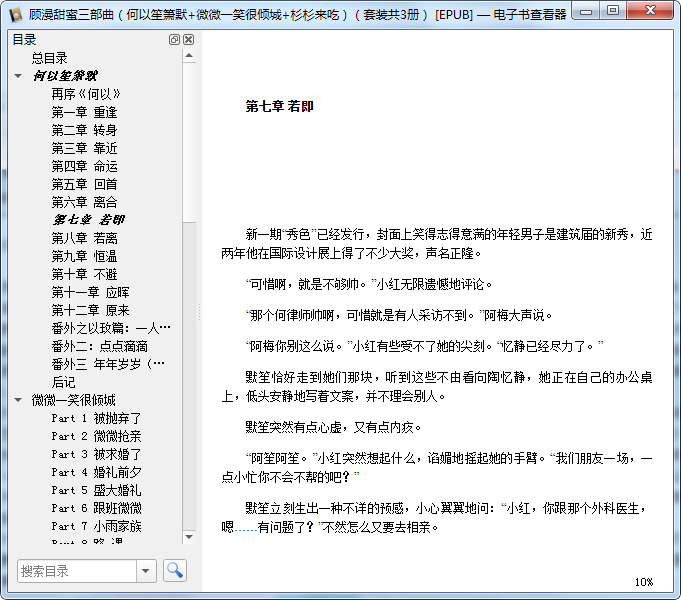Click the search magnifier button

click(x=175, y=570)
